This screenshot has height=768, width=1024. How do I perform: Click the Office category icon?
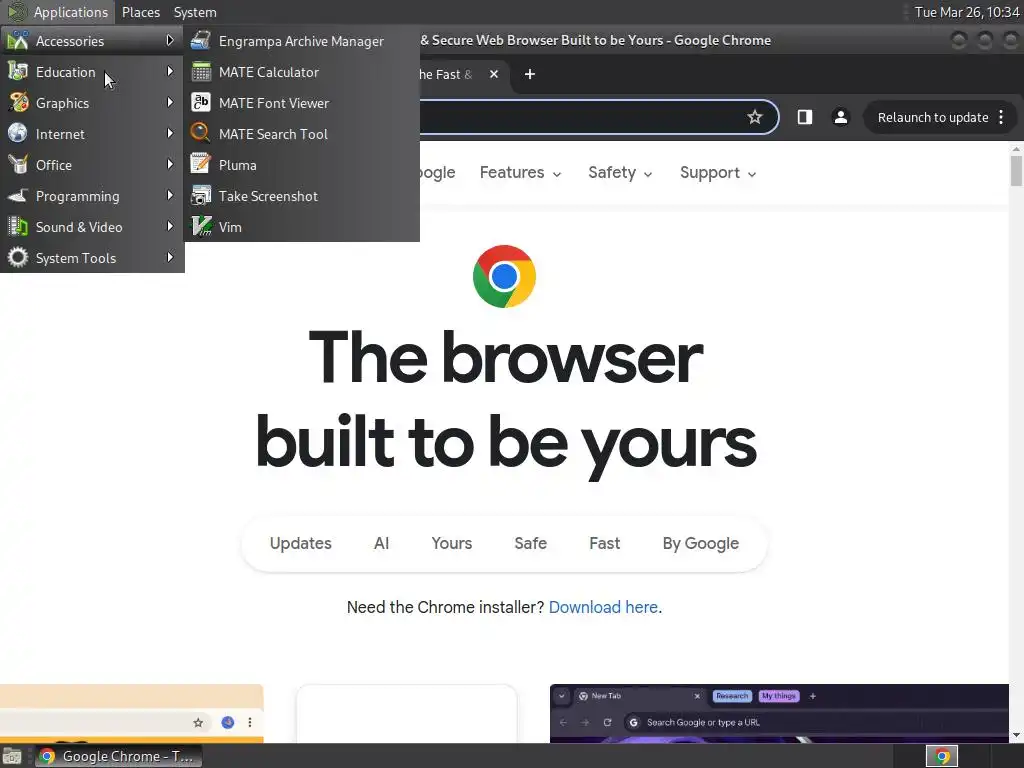click(18, 165)
